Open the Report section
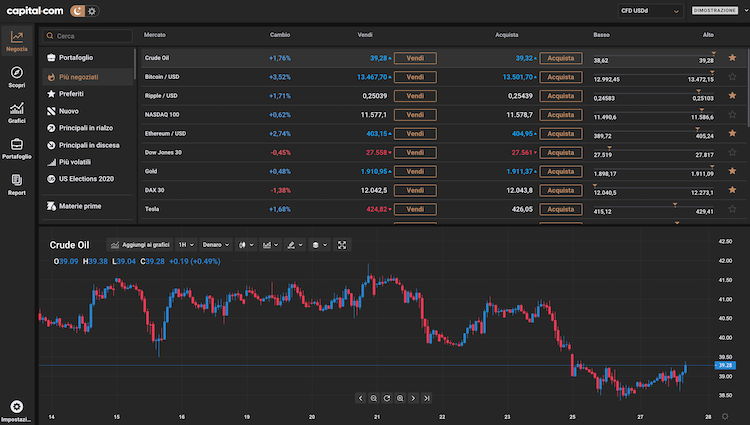The height and width of the screenshot is (425, 750). pos(17,185)
